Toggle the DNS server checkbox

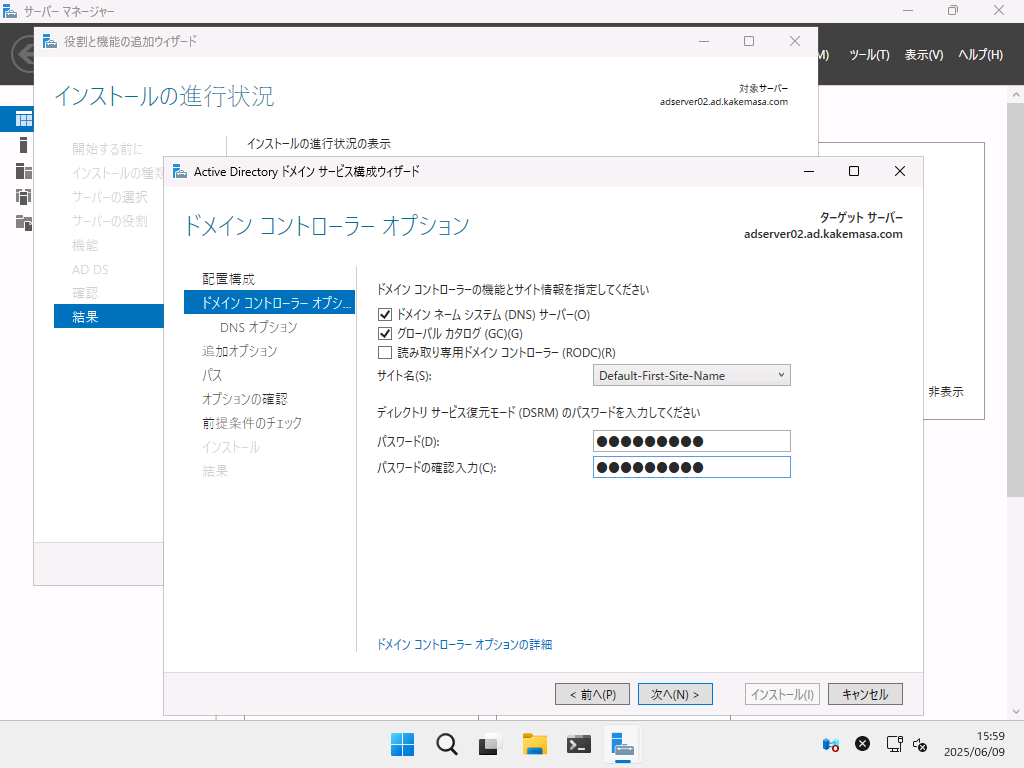click(x=385, y=315)
